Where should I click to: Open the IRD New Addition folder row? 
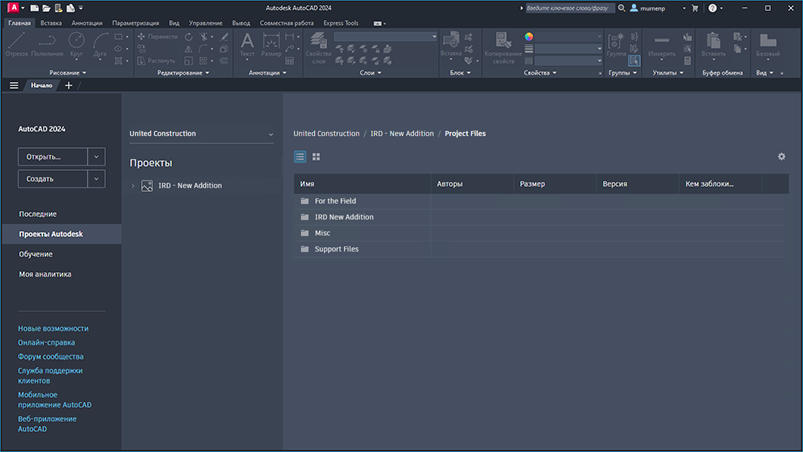pyautogui.click(x=539, y=217)
